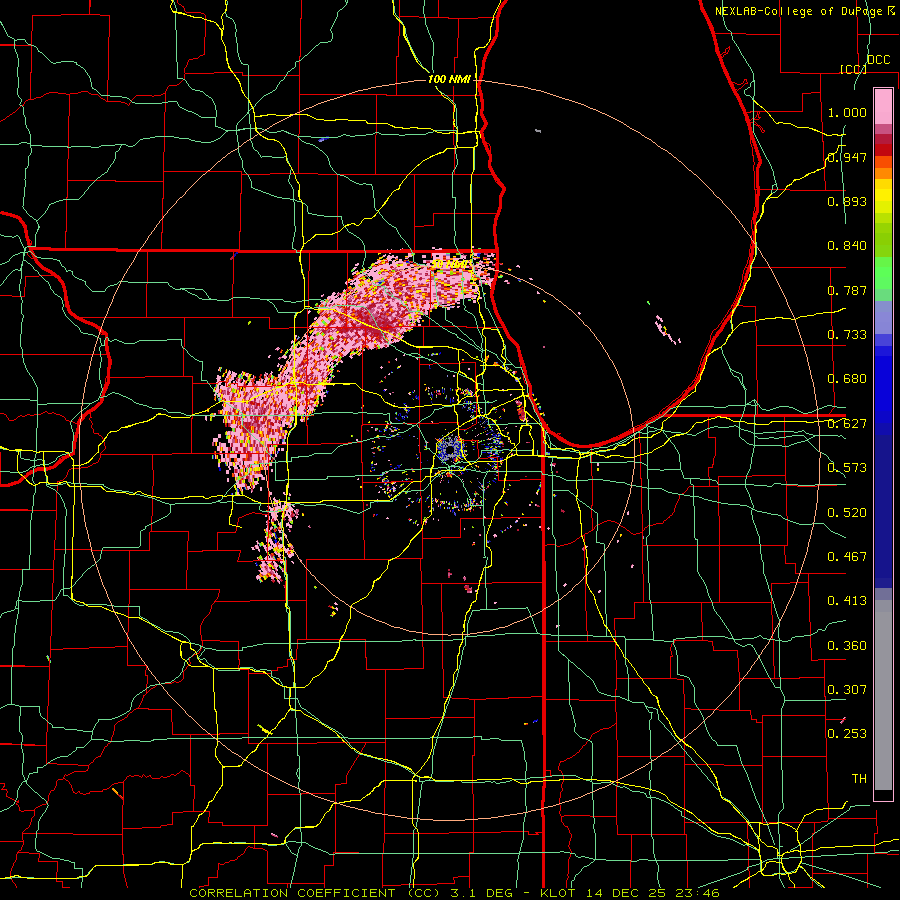Screen dimensions: 900x900
Task: Select the 0.627 scale value
Action: pyautogui.click(x=847, y=424)
